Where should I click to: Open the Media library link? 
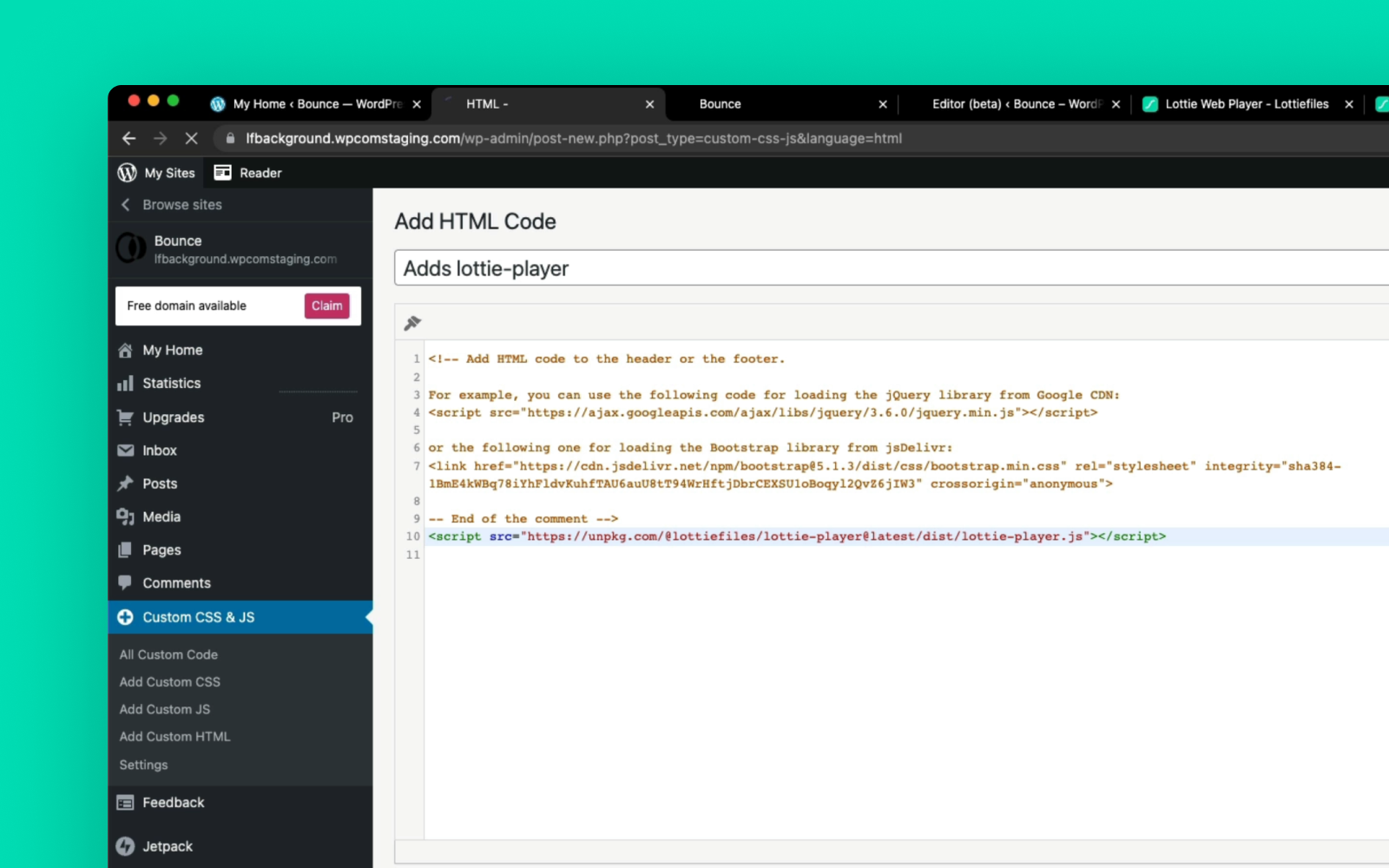point(161,516)
